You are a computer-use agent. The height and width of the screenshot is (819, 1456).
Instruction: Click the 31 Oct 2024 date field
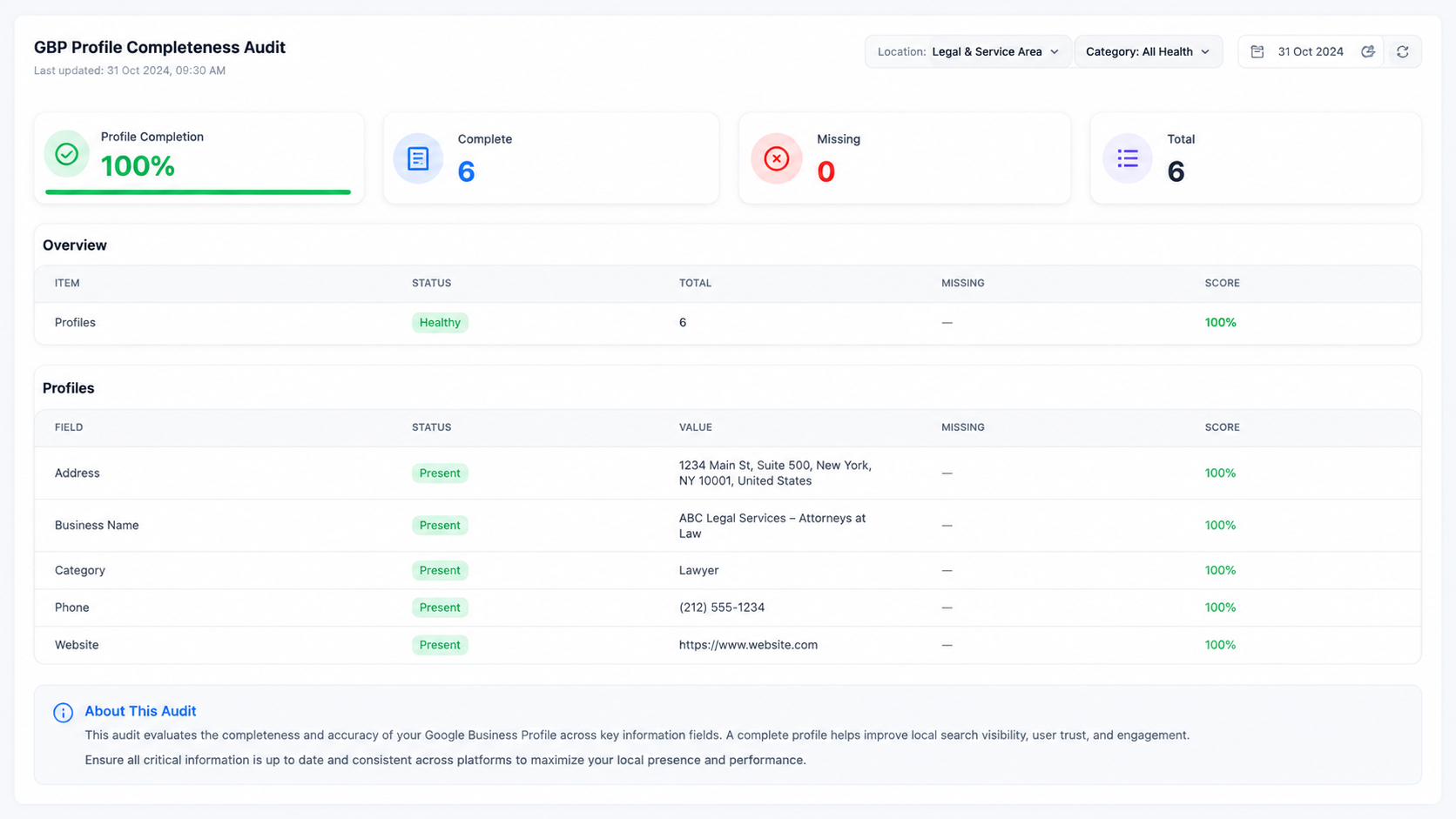[1311, 51]
